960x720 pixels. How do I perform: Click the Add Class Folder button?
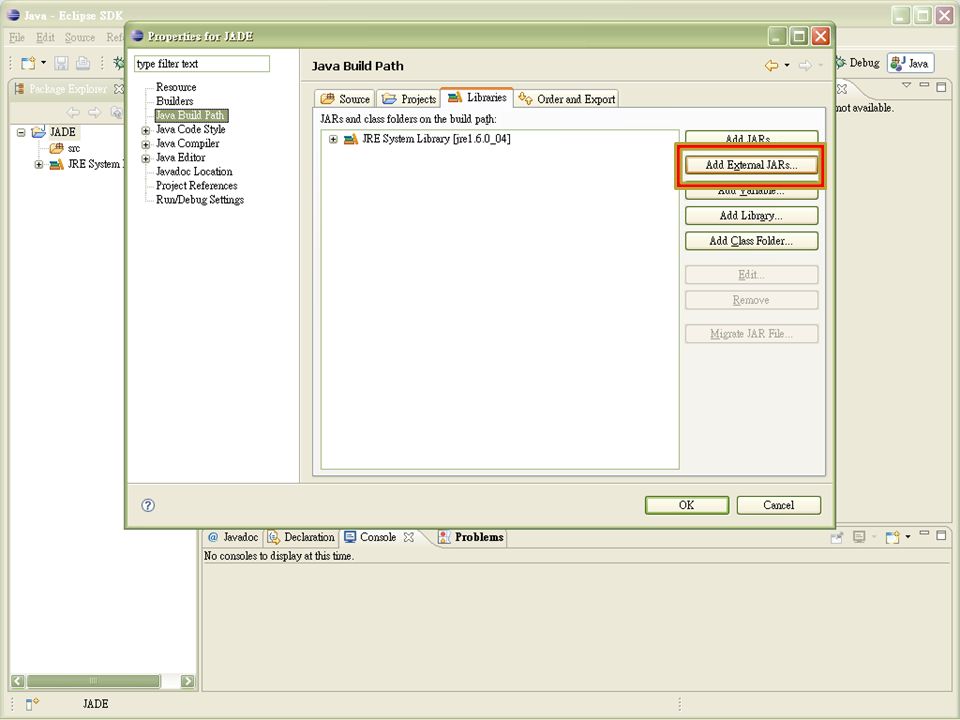coord(751,241)
